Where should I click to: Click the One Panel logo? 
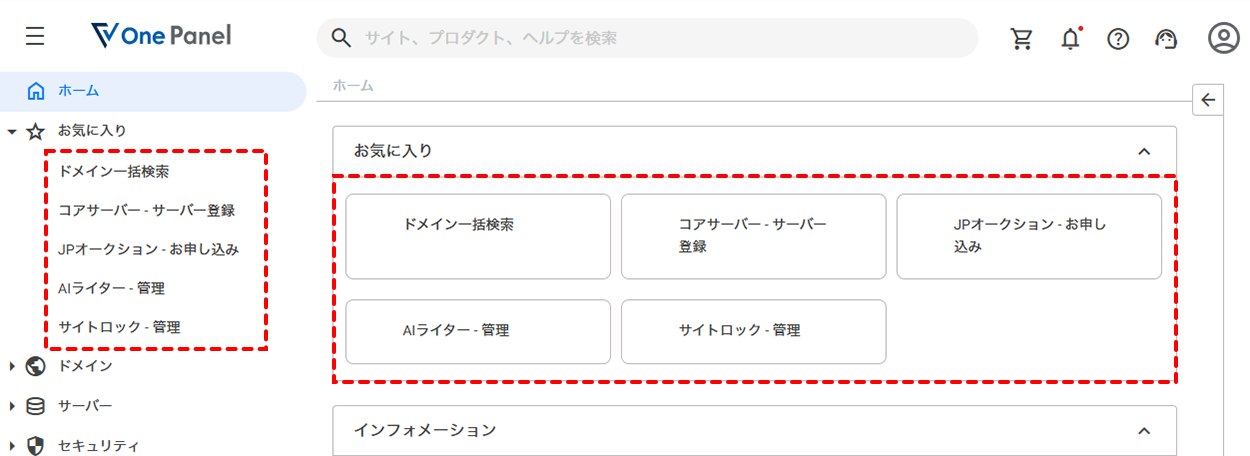160,37
